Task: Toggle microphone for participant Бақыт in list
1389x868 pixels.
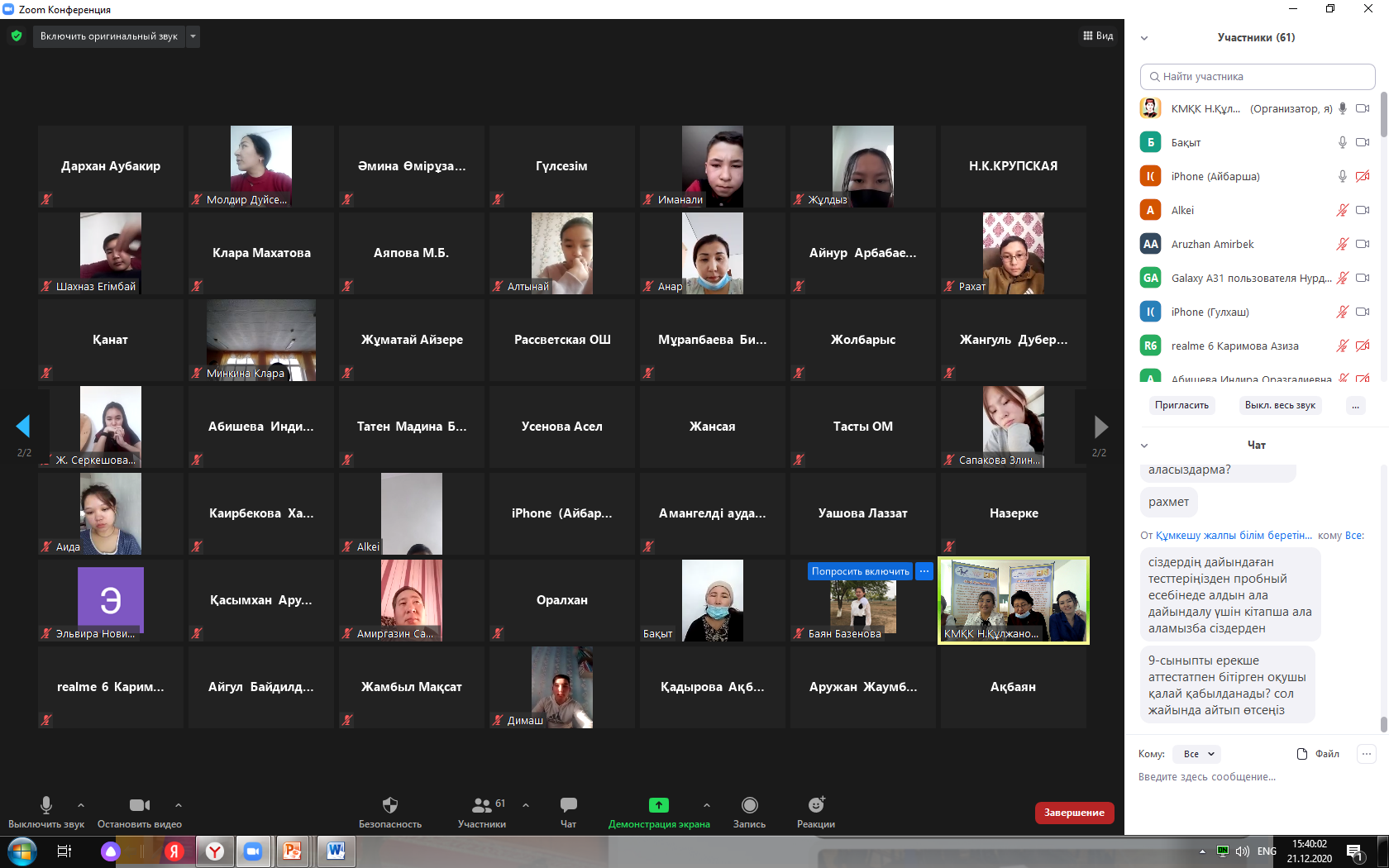Action: pyautogui.click(x=1343, y=142)
